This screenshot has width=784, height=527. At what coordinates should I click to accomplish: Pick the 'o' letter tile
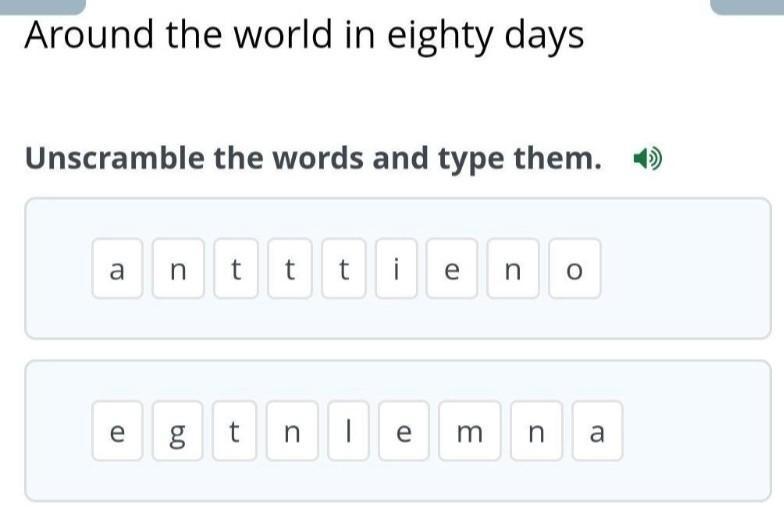pos(574,269)
